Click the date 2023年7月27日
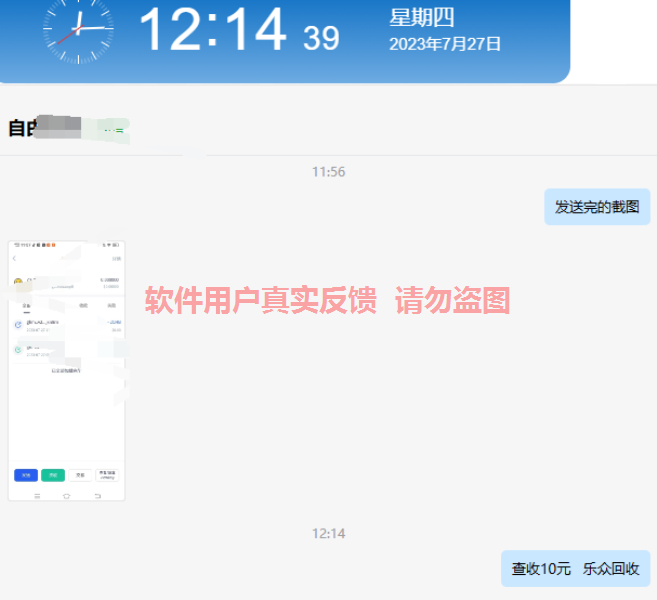657x600 pixels. 444,44
